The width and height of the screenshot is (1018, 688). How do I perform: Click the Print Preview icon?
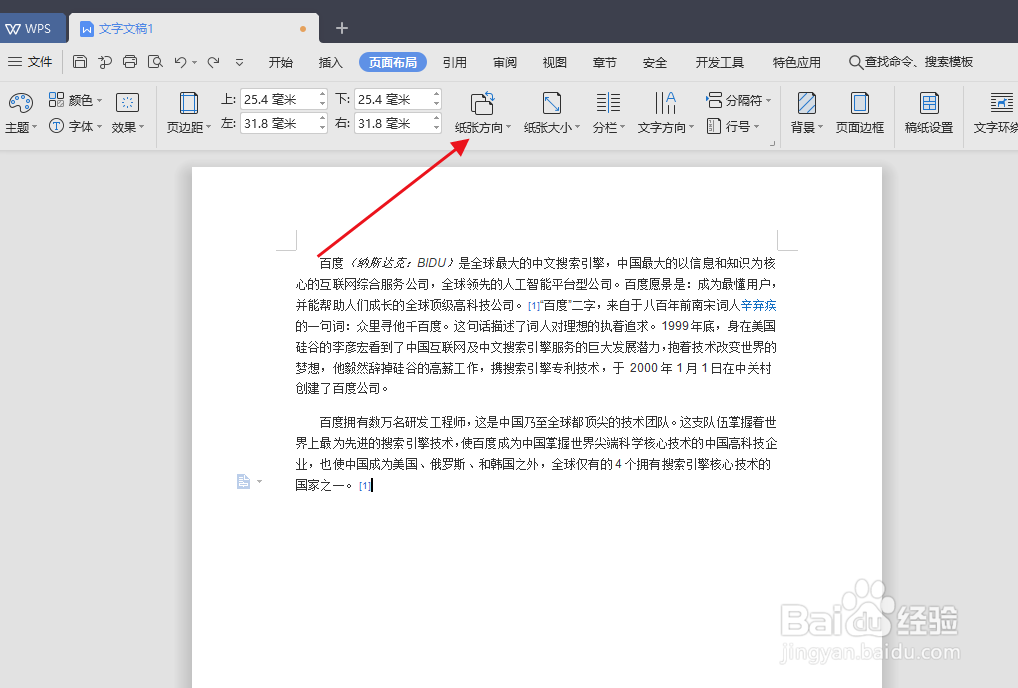coord(155,62)
